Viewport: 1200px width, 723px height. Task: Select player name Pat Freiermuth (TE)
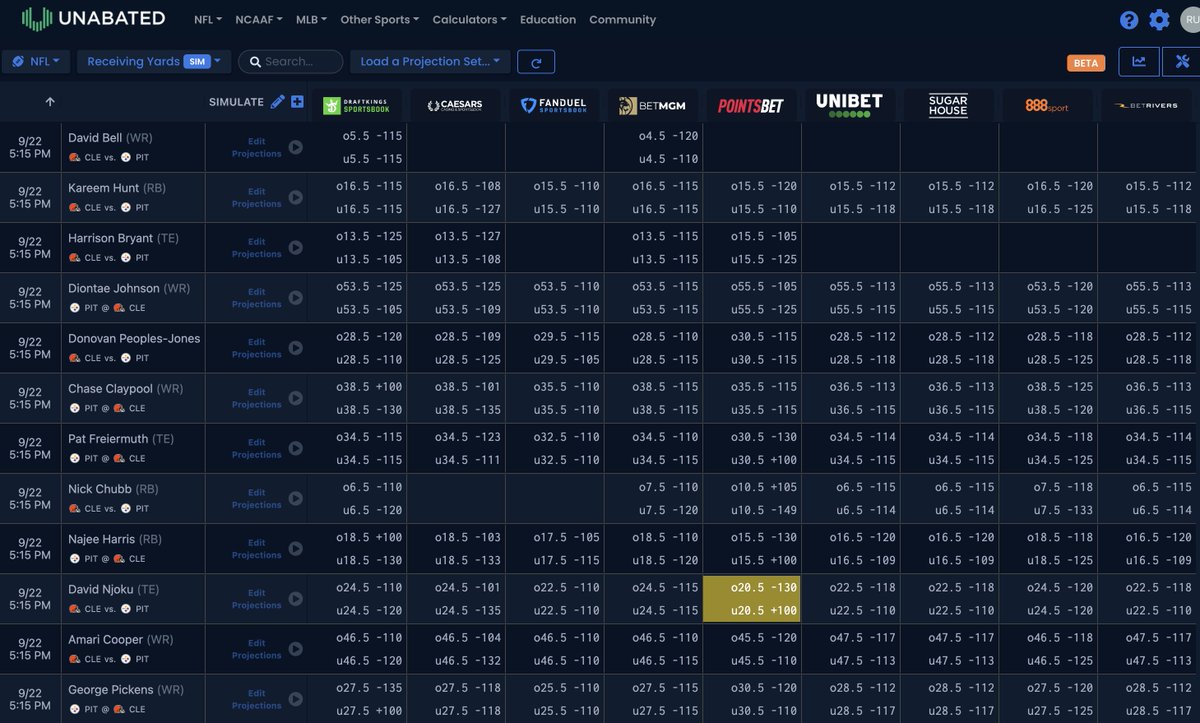(121, 439)
